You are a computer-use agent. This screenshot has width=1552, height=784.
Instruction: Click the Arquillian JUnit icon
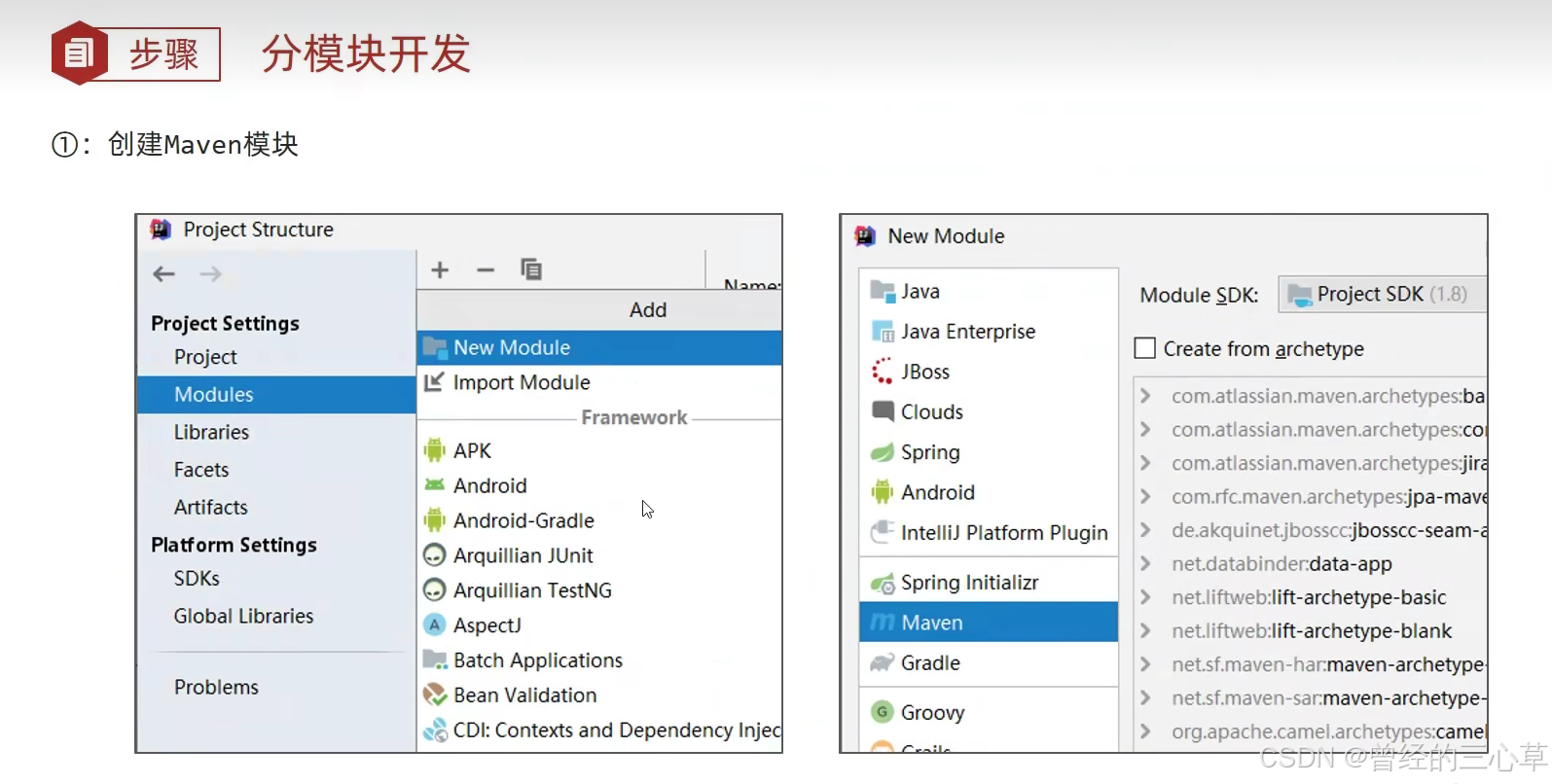click(435, 555)
